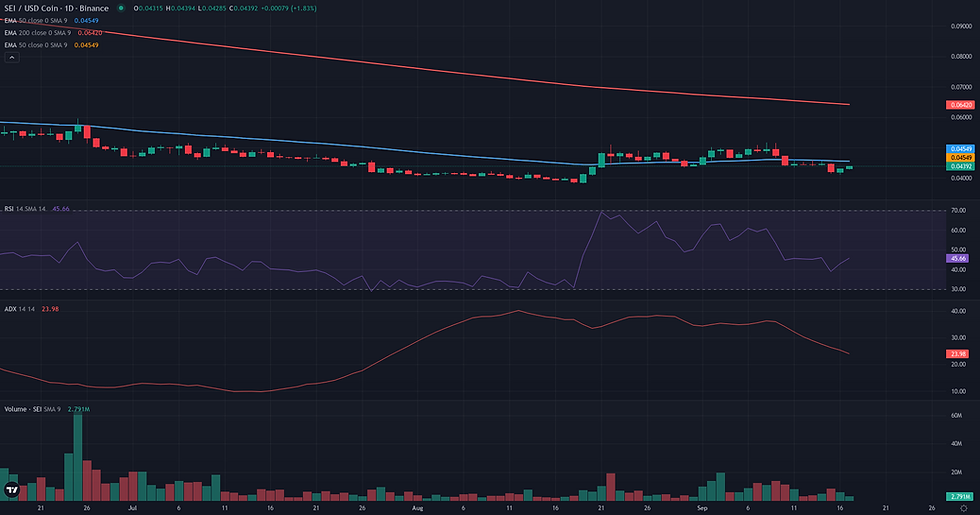
Task: Open the TradingView logo in the corner
Action: [11, 490]
